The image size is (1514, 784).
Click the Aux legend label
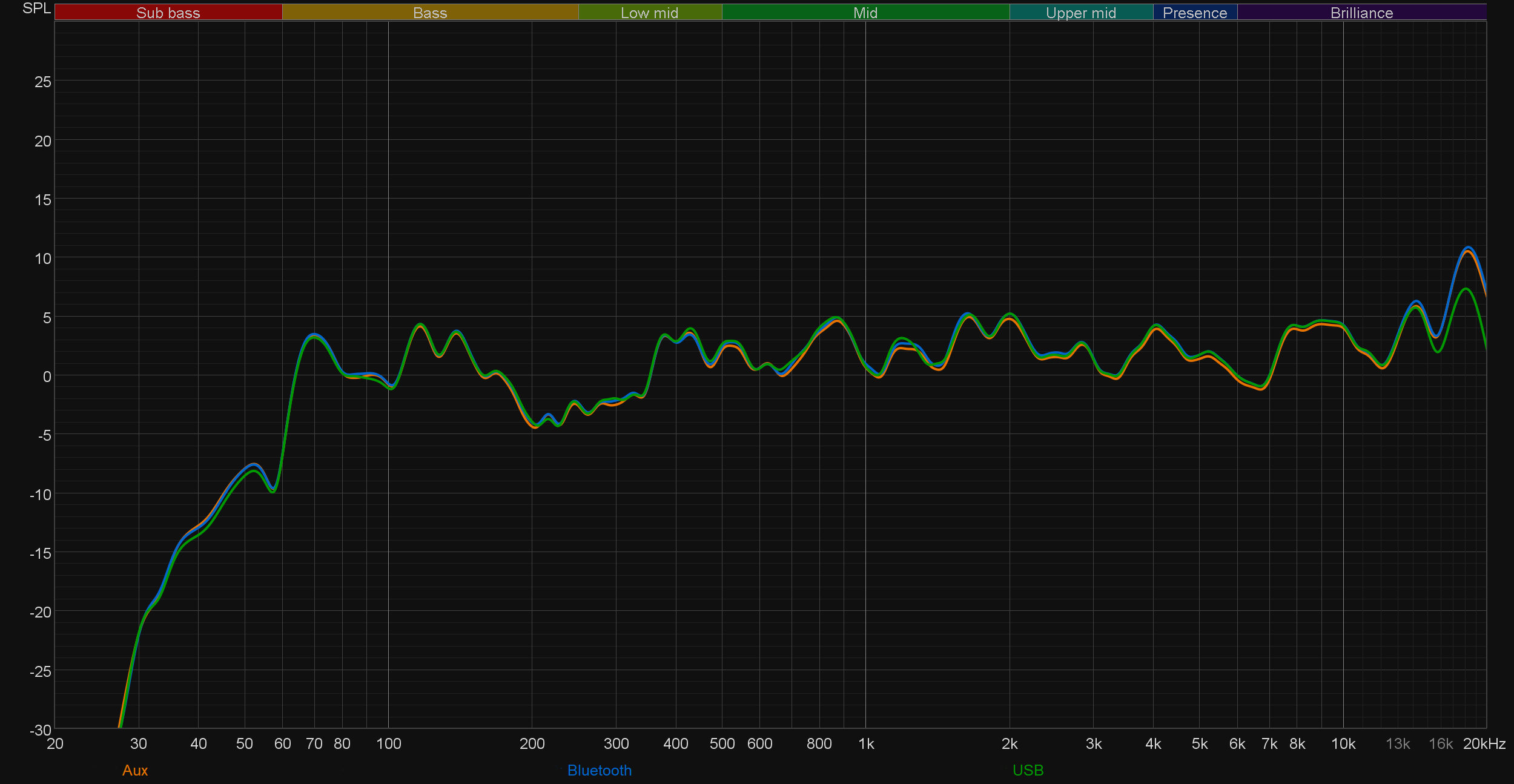click(135, 770)
